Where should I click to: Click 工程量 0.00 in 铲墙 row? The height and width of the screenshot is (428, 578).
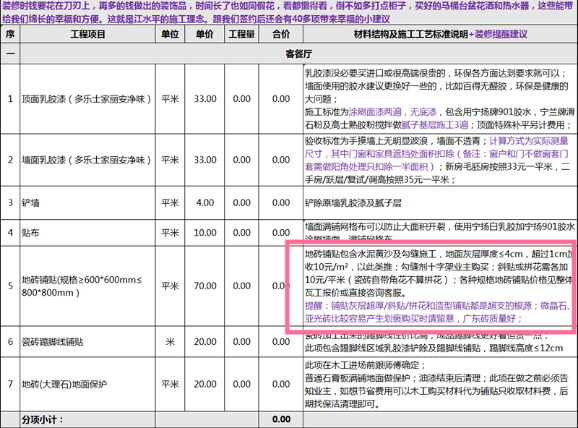(241, 203)
